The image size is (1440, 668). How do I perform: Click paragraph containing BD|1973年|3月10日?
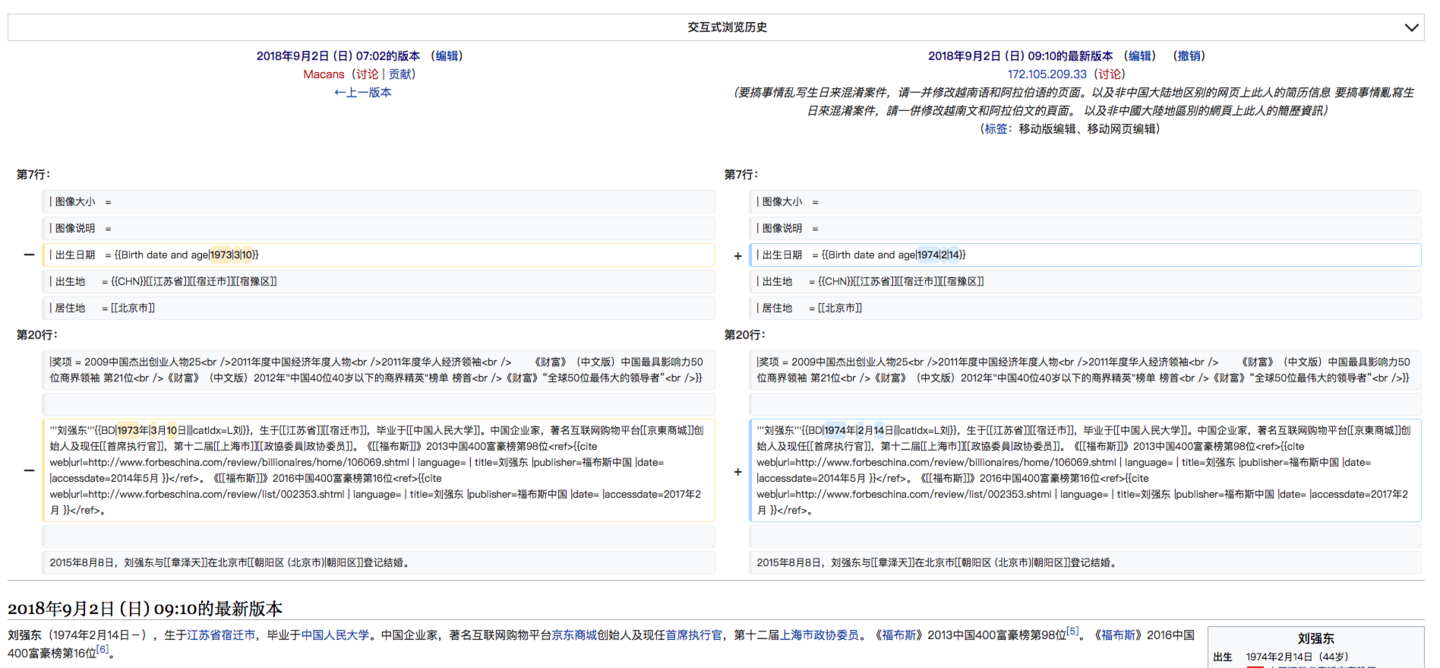tap(379, 470)
